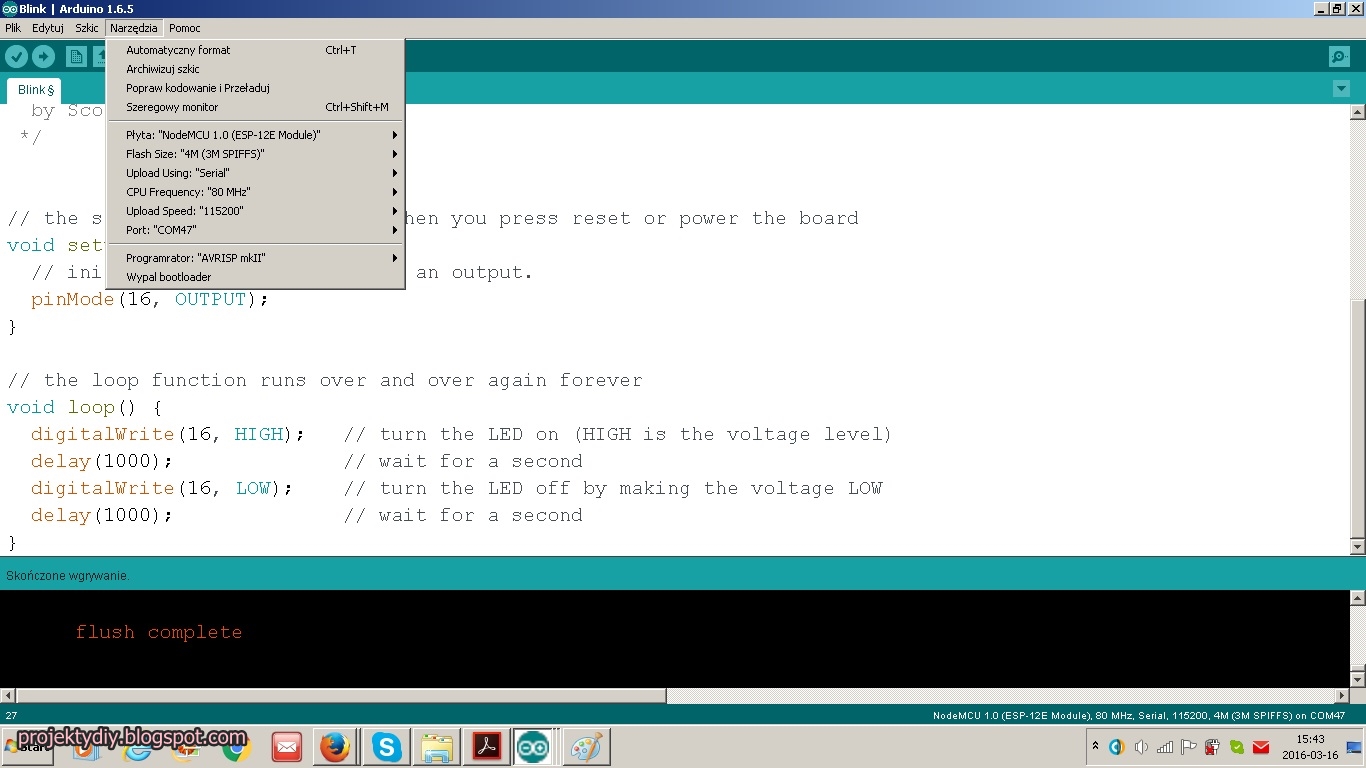Open the file explorer taskbar icon
The width and height of the screenshot is (1366, 768).
point(436,747)
